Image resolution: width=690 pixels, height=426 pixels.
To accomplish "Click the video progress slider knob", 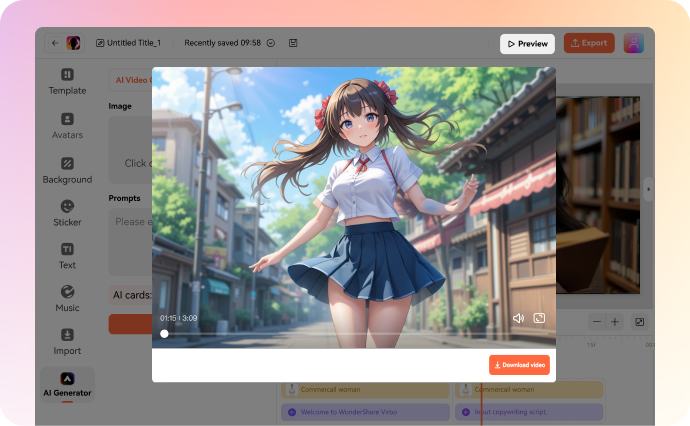I will coord(164,334).
